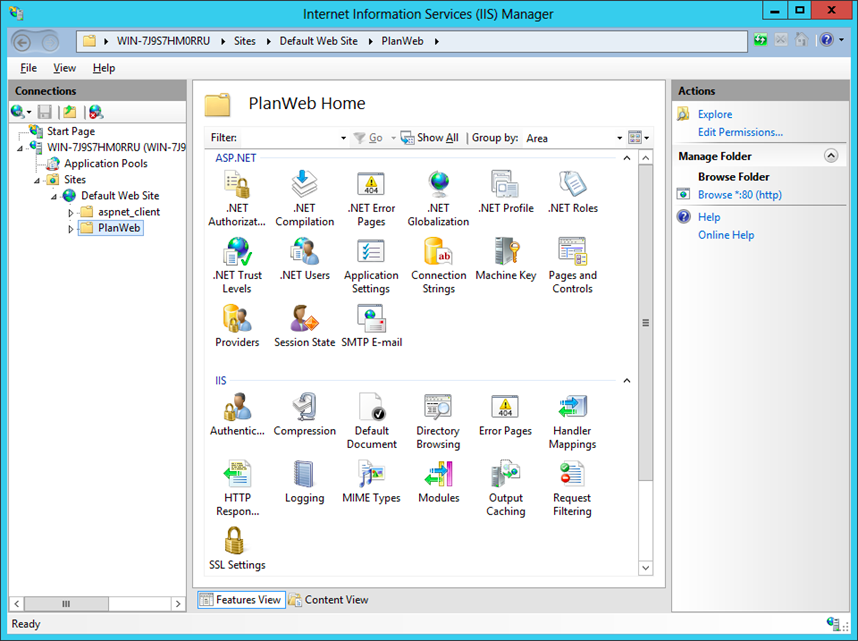Collapse the IIS group
The height and width of the screenshot is (641, 858).
pos(627,380)
